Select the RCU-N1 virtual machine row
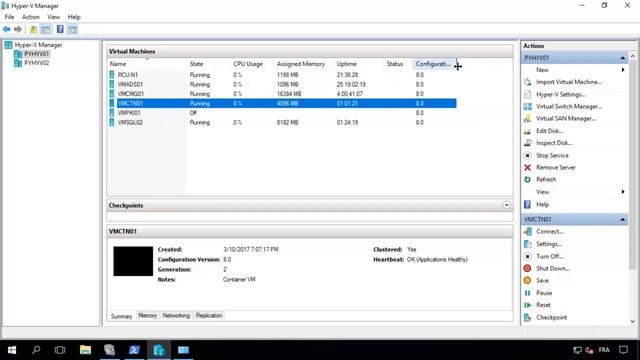 tap(282, 75)
